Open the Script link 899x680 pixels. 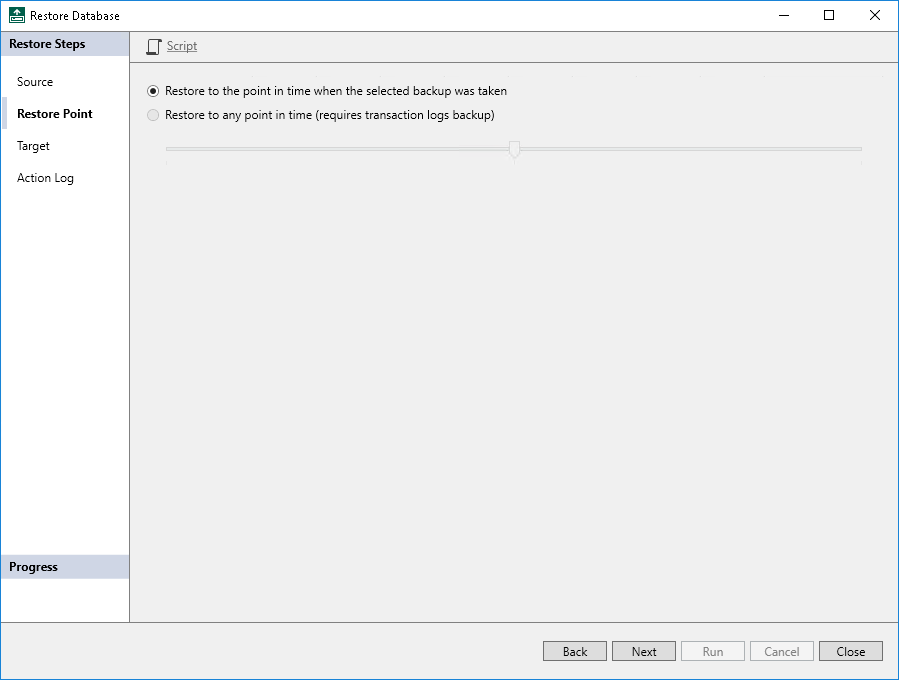pos(181,46)
